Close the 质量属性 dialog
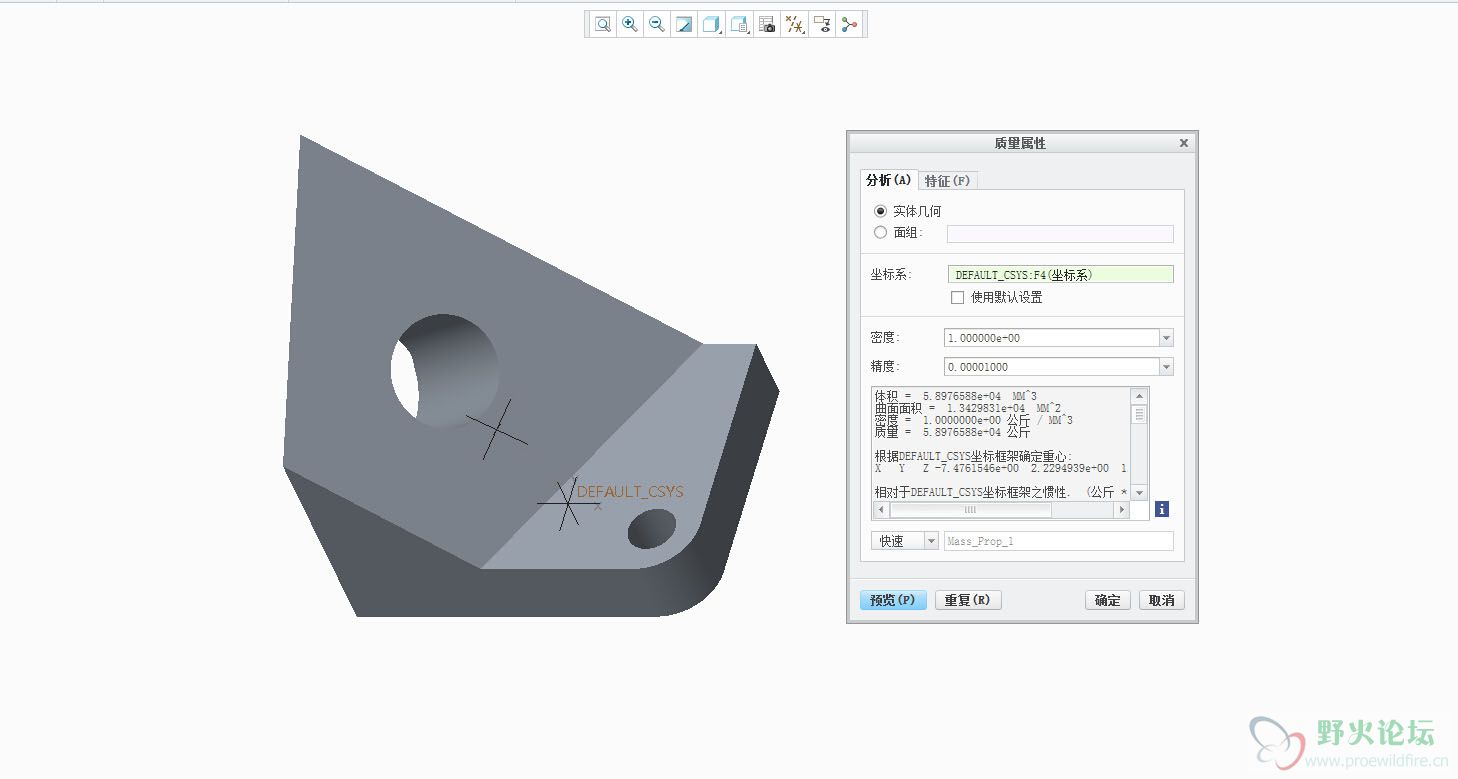The width and height of the screenshot is (1458, 779). (1184, 143)
